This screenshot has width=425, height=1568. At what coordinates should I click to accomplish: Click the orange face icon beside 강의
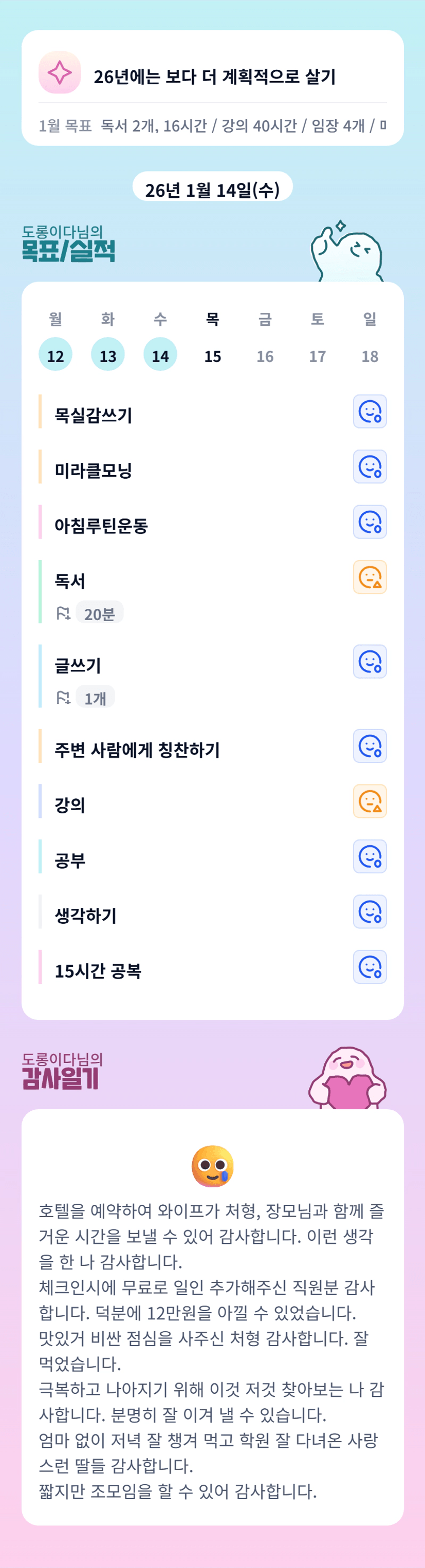pos(369,801)
